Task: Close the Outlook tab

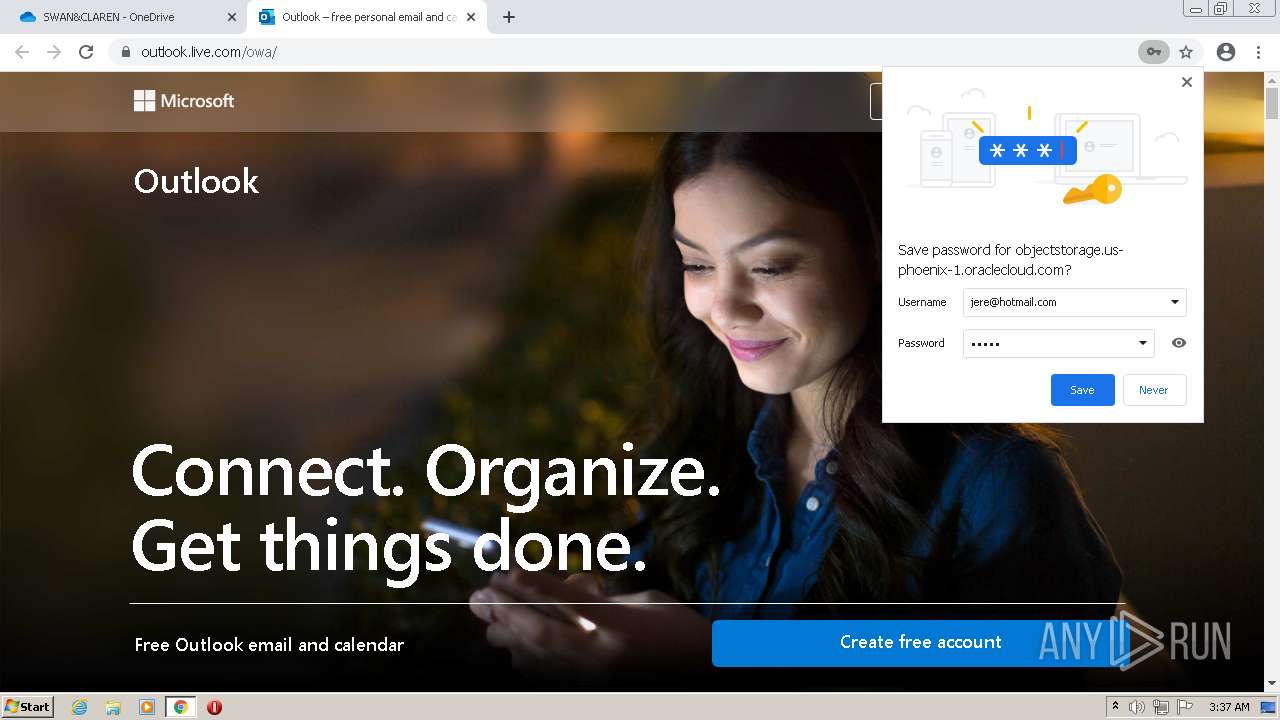Action: click(x=471, y=17)
